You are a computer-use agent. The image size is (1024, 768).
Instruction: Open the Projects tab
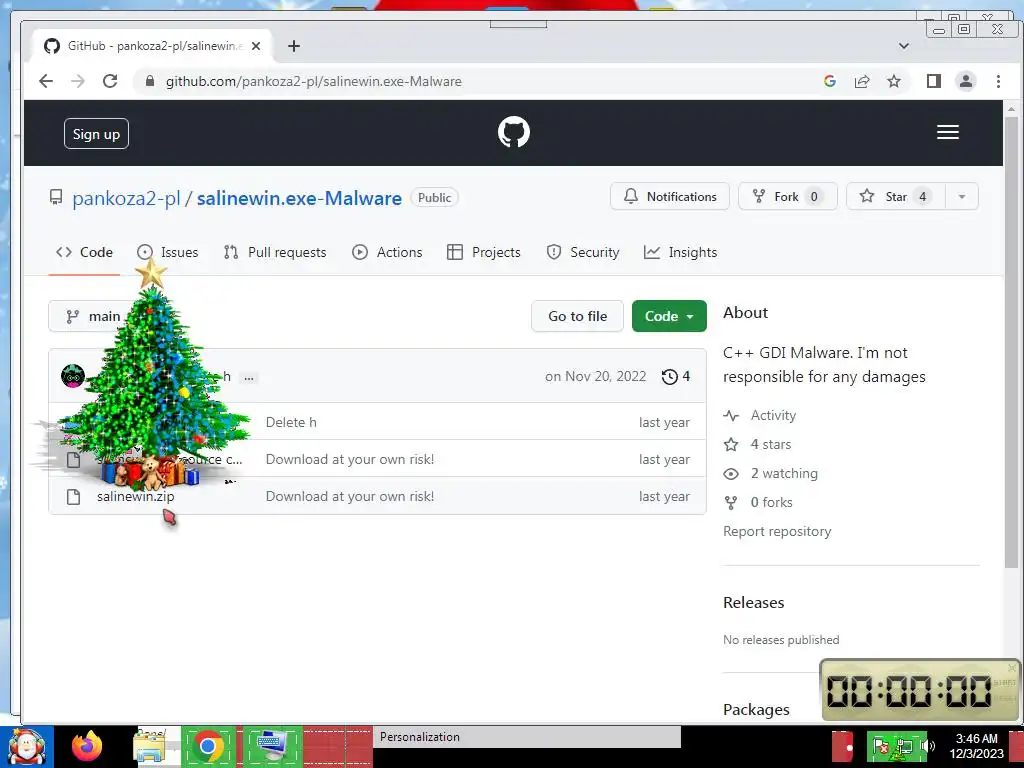(x=484, y=252)
